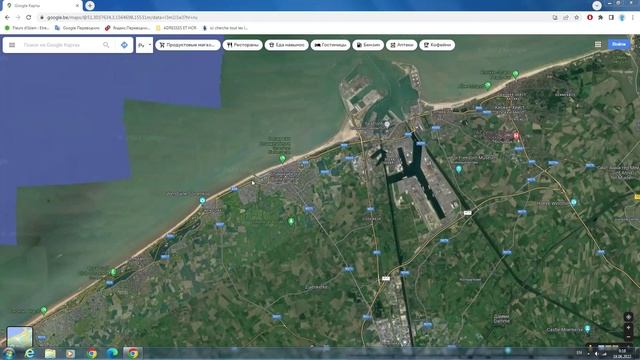Click the grey location pin in the harbor
640x360 pixels.
coord(387,124)
